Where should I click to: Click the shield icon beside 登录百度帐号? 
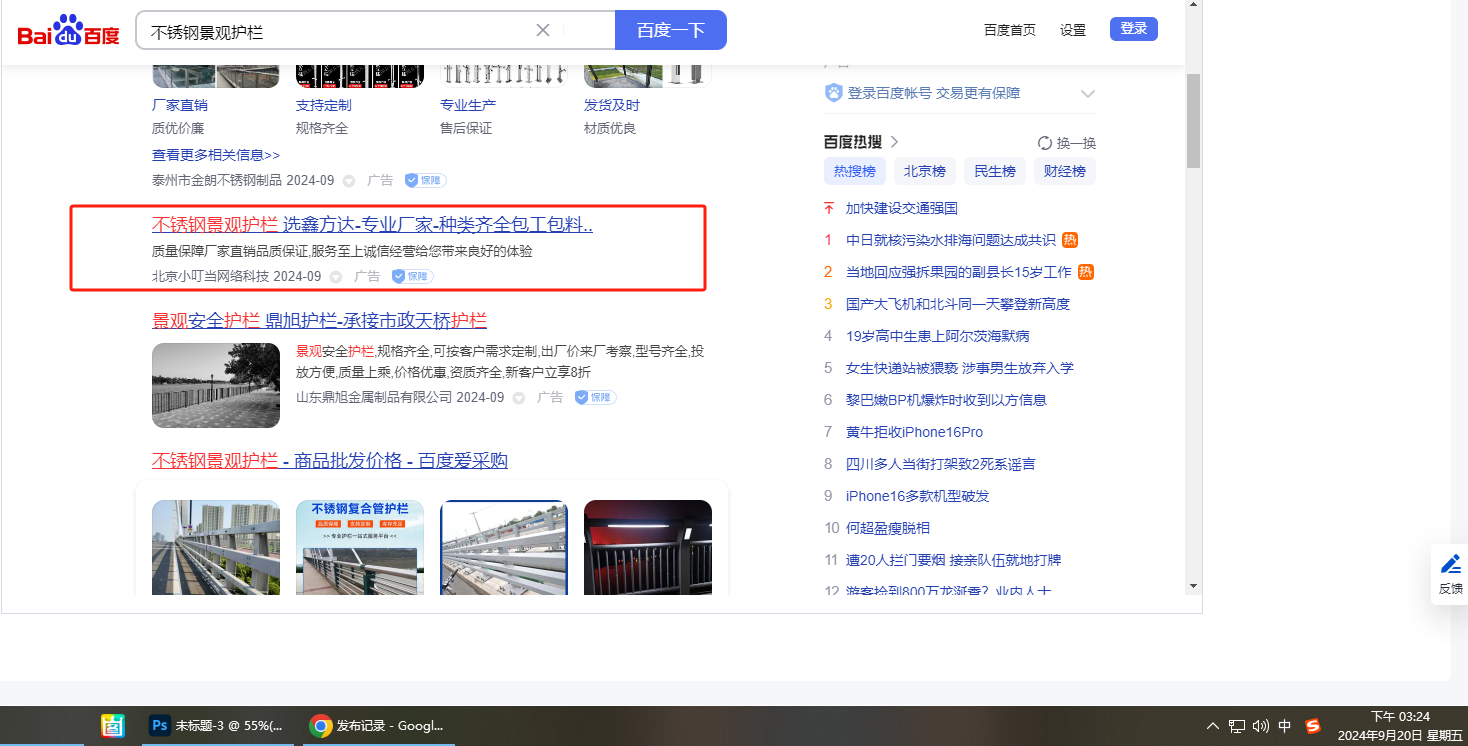pos(834,93)
